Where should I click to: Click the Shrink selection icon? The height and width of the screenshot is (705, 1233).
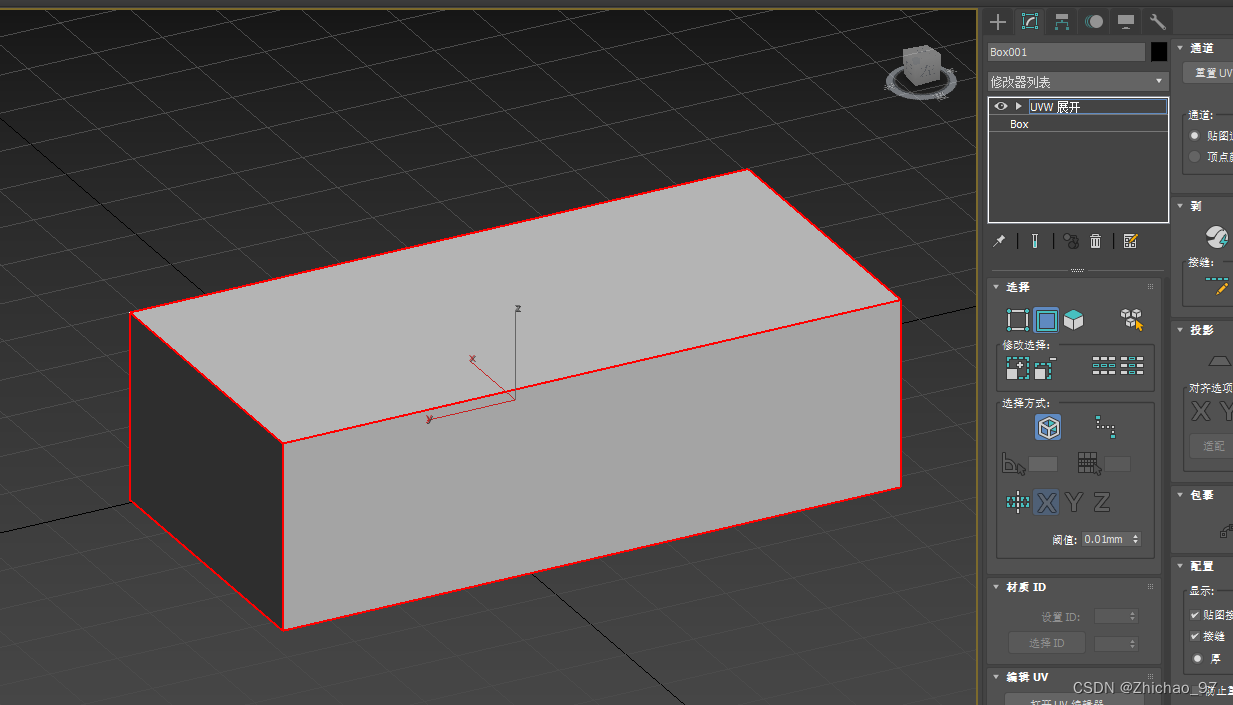tap(1045, 369)
